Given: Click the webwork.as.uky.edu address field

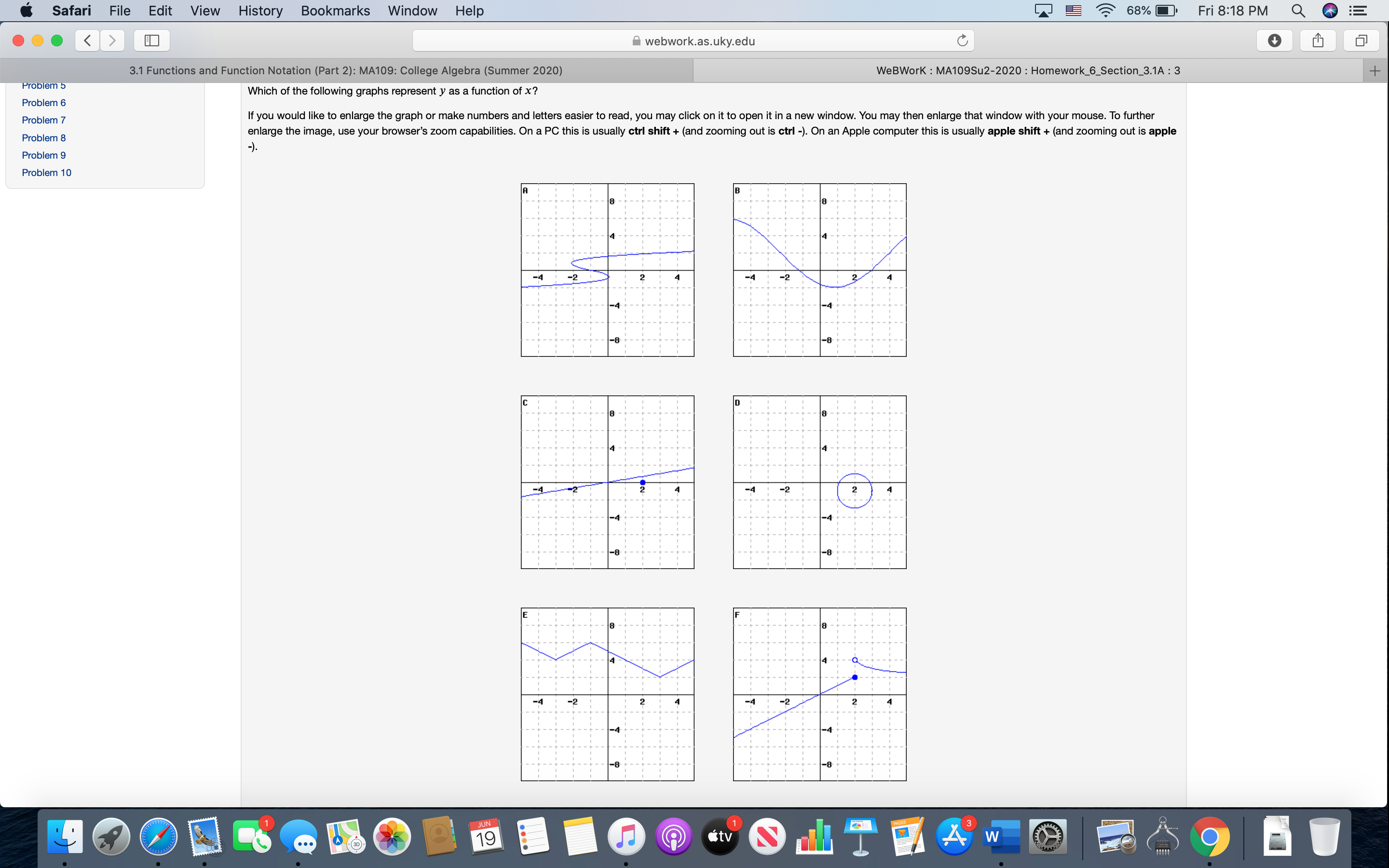Looking at the screenshot, I should tap(693, 41).
